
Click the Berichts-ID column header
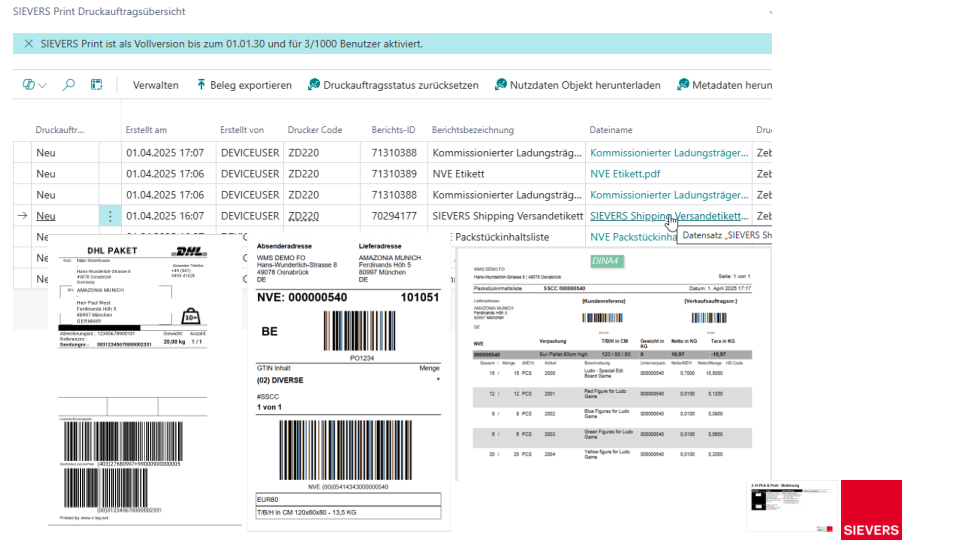393,130
